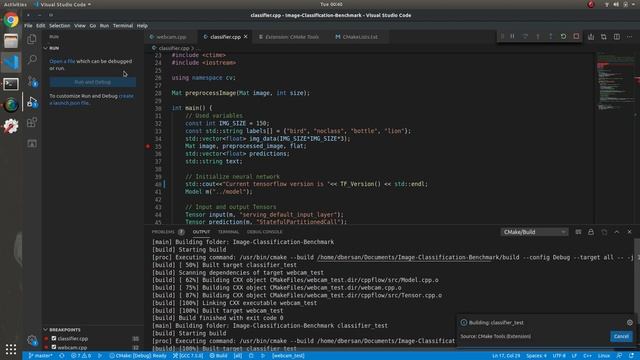
Task: Open Google Chrome from the dock
Action: [11, 20]
